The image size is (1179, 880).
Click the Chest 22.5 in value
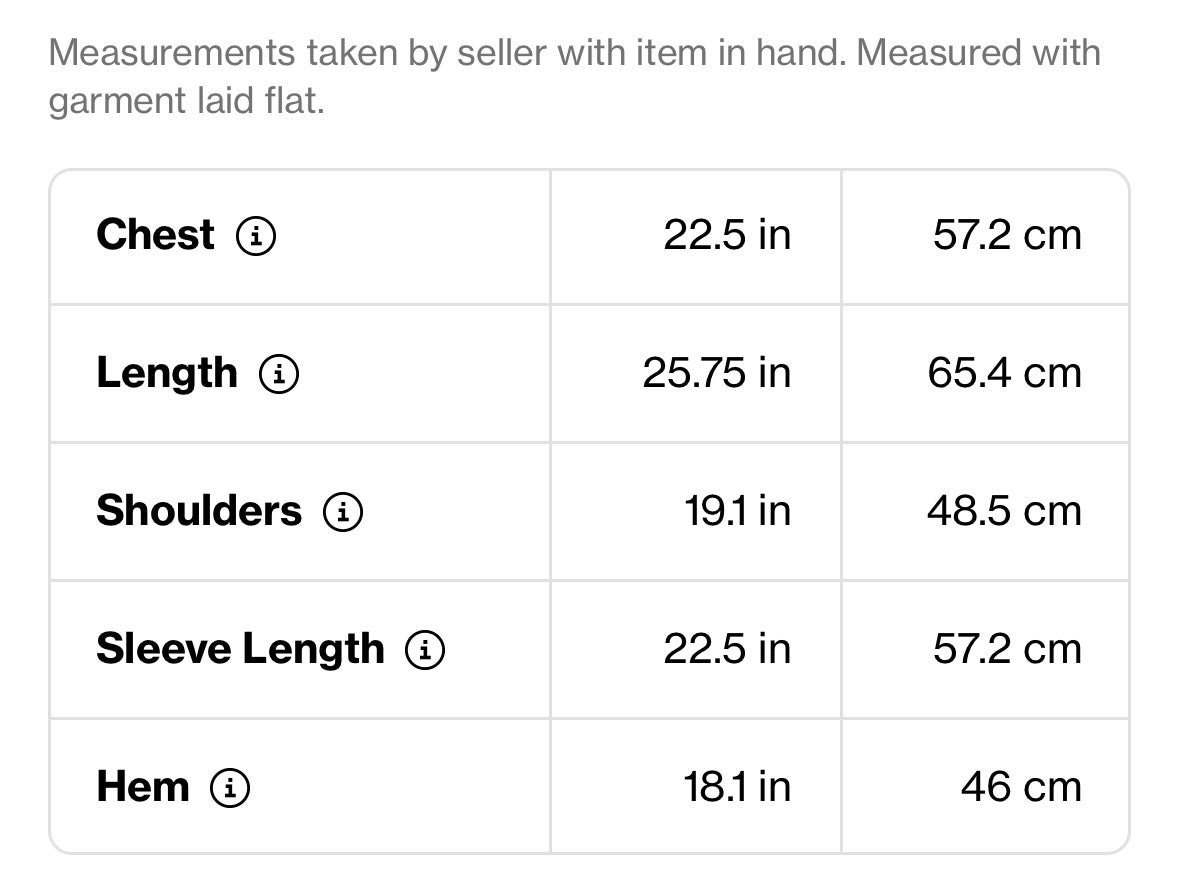click(x=727, y=235)
